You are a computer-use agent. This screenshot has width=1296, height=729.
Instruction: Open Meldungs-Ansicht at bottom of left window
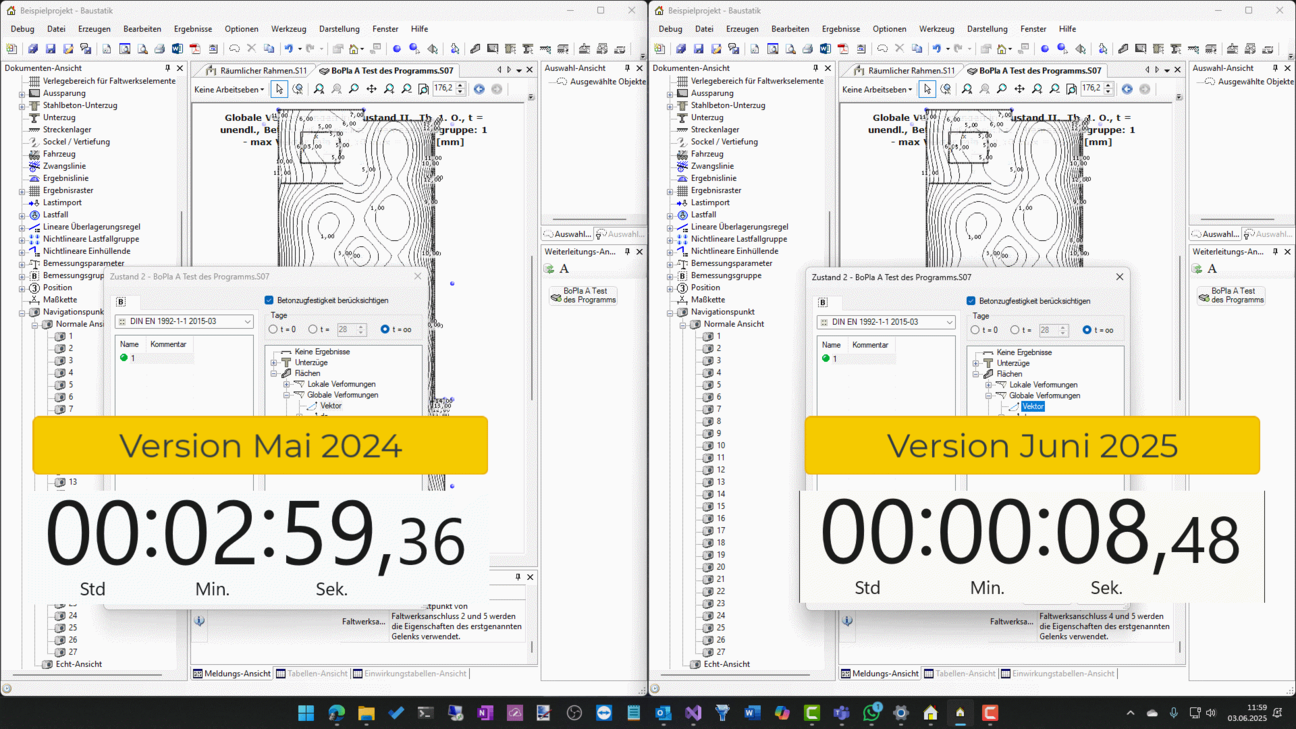[232, 674]
